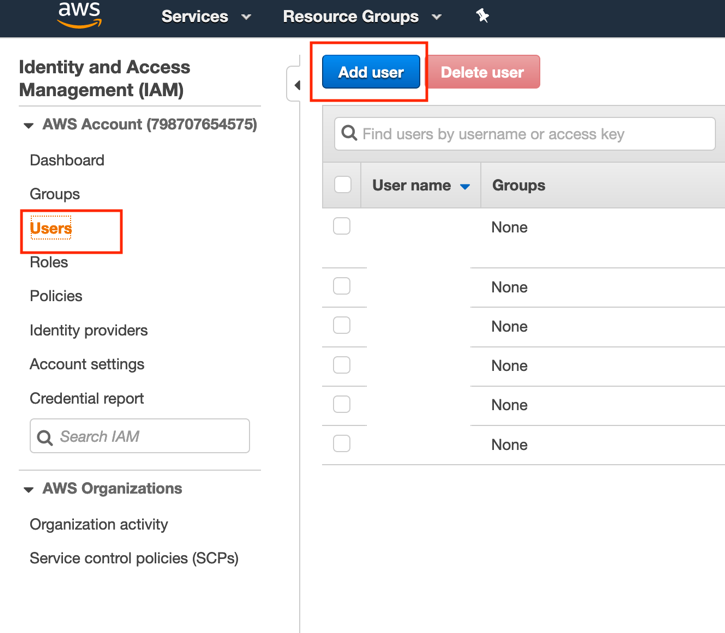Toggle the select-all users checkbox in header
This screenshot has width=725, height=633.
(x=343, y=184)
